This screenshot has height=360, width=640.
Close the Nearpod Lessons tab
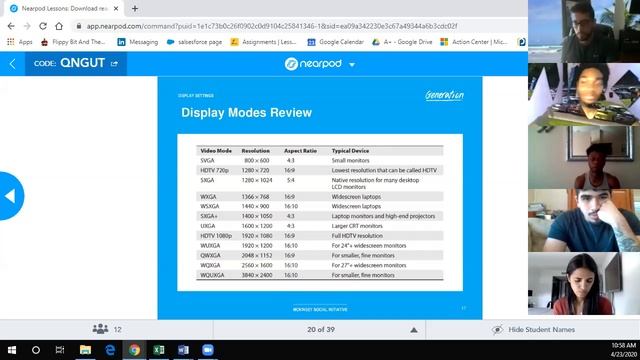point(116,9)
